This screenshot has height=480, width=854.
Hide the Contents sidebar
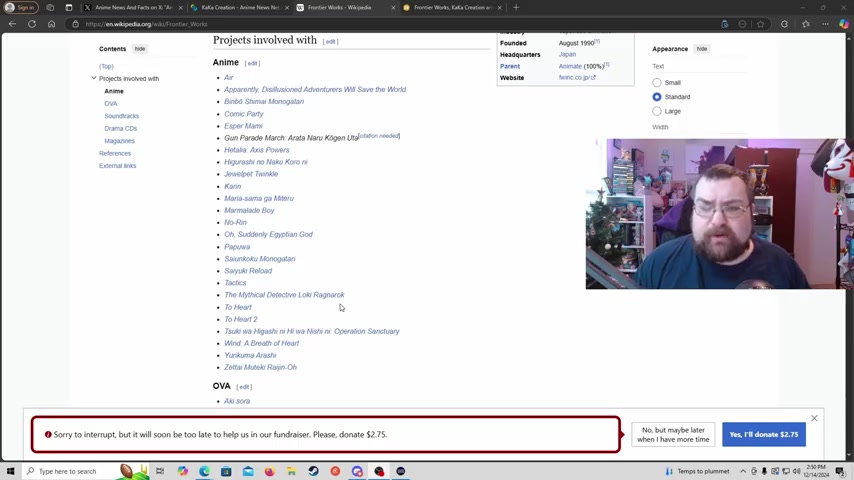point(140,48)
